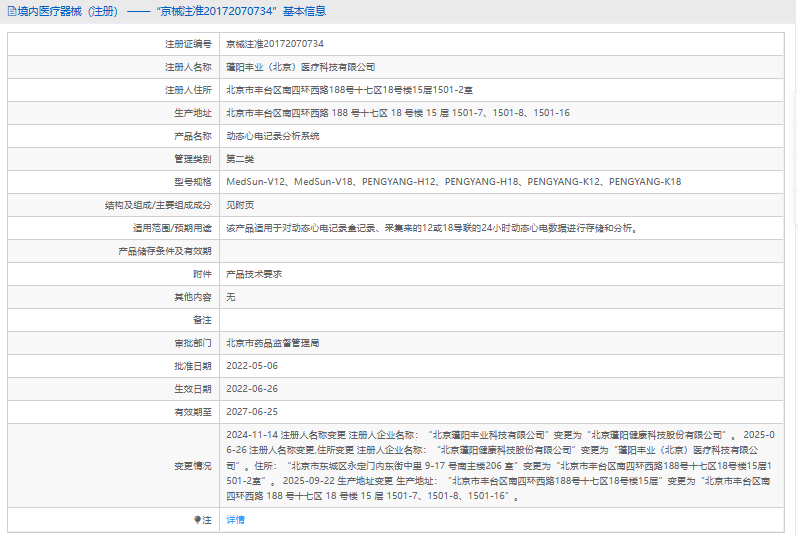This screenshot has width=798, height=537.
Task: Click registration number value 京械注准20172070734
Action: point(274,44)
